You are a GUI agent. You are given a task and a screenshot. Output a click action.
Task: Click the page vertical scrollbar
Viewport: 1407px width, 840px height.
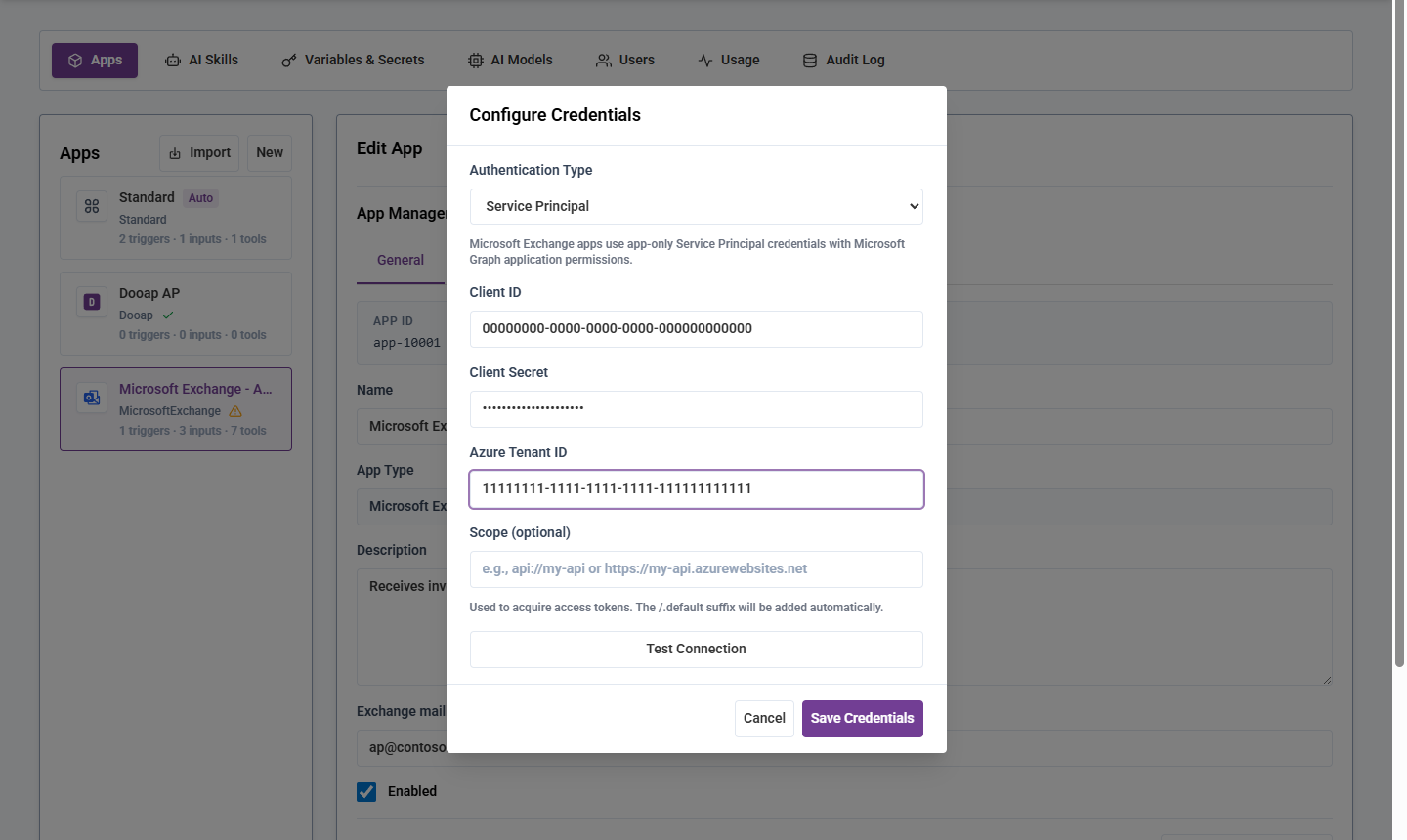1399,332
